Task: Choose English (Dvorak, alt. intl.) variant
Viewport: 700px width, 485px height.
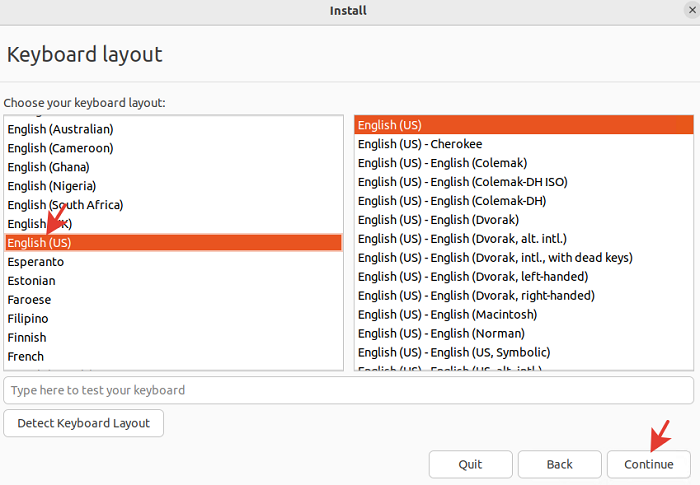Action: 524,239
